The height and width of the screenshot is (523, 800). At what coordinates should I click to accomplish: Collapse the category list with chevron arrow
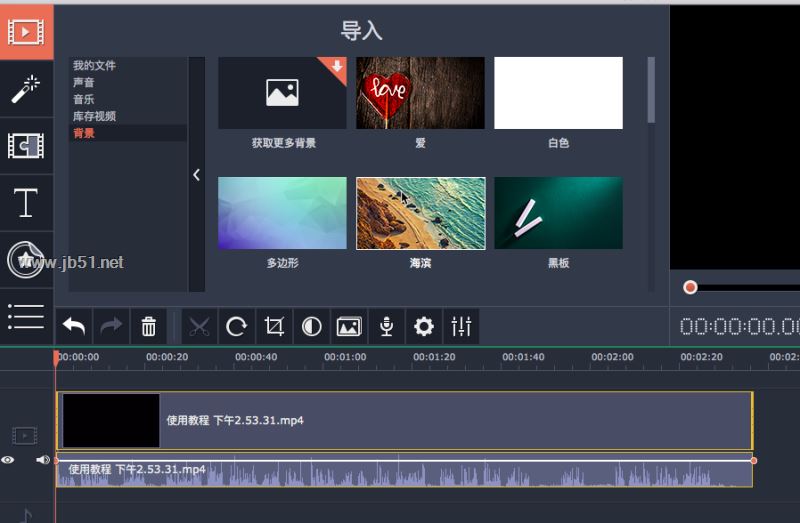(x=196, y=175)
